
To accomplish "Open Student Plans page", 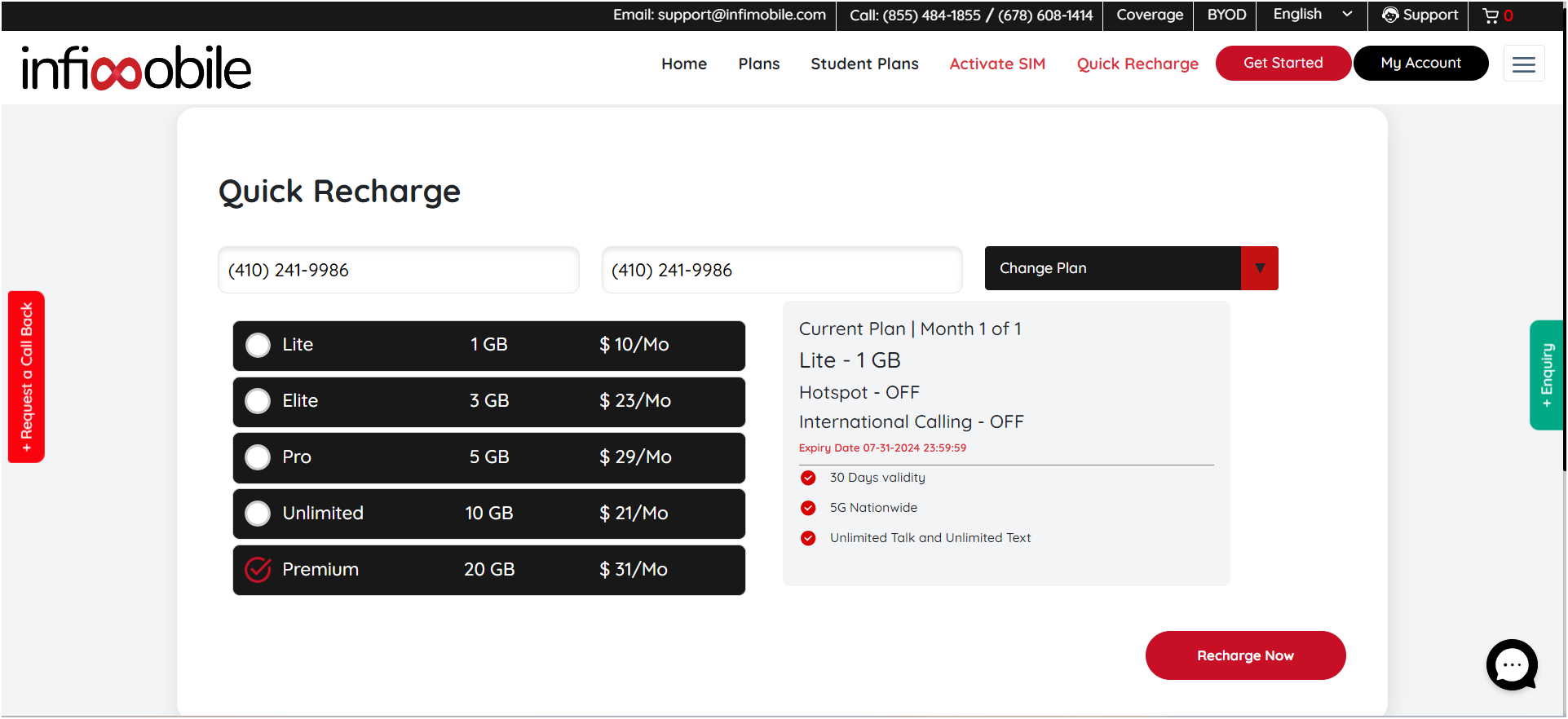I will point(864,64).
